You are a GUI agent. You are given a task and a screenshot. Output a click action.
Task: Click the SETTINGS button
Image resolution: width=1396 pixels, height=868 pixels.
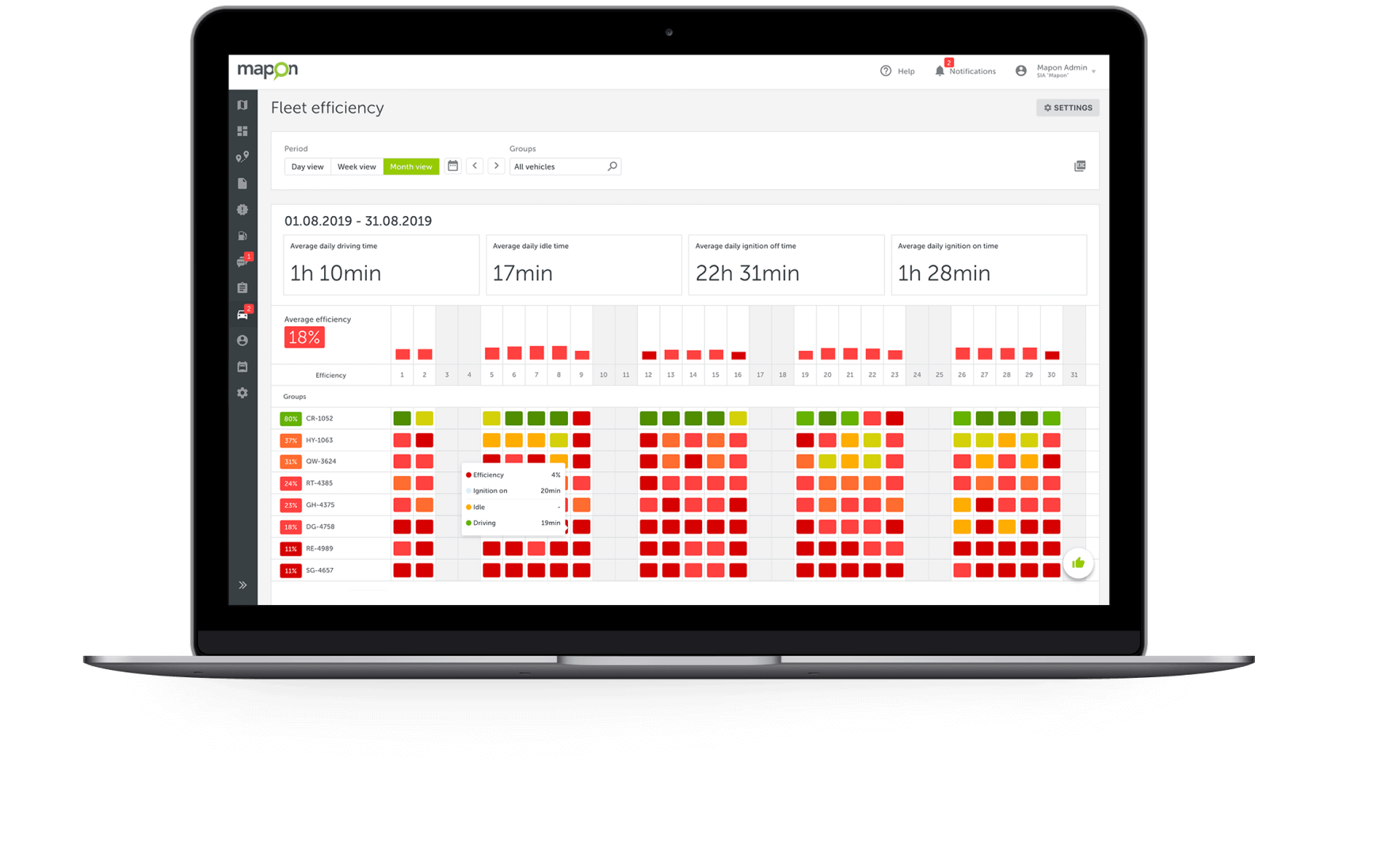coord(1067,108)
